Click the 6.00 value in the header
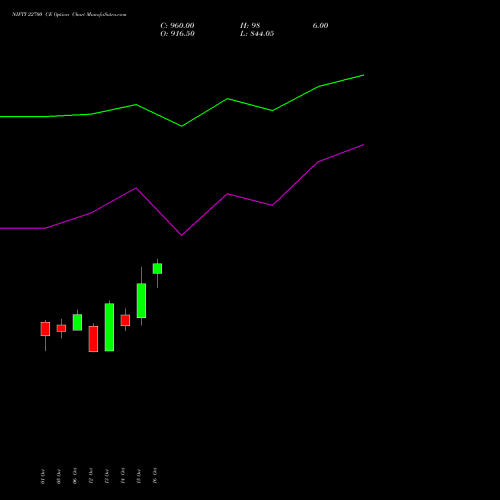 coord(320,26)
